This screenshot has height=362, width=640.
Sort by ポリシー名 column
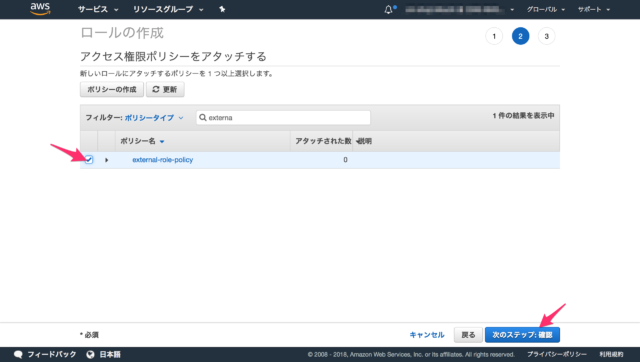point(142,141)
